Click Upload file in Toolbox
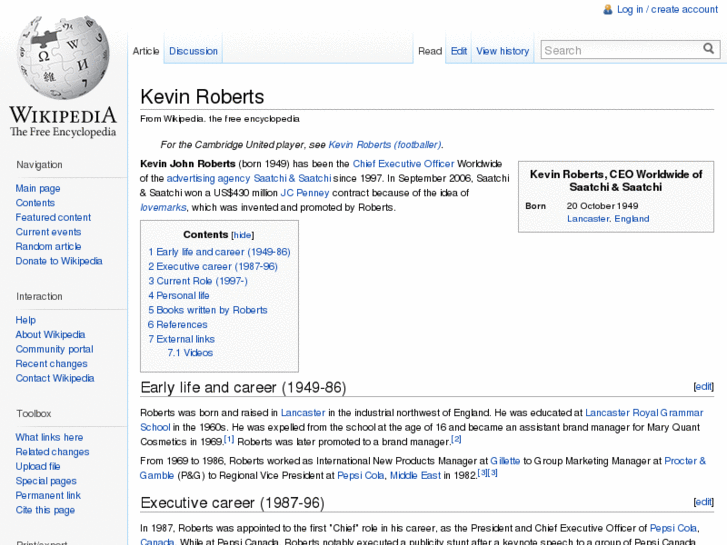727x545 pixels. coord(38,466)
